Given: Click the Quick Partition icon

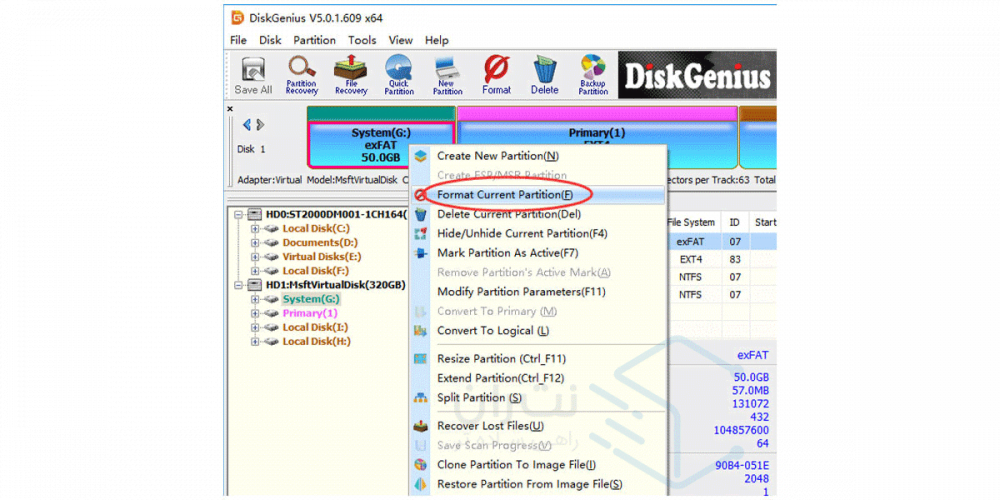Looking at the screenshot, I should tap(399, 75).
